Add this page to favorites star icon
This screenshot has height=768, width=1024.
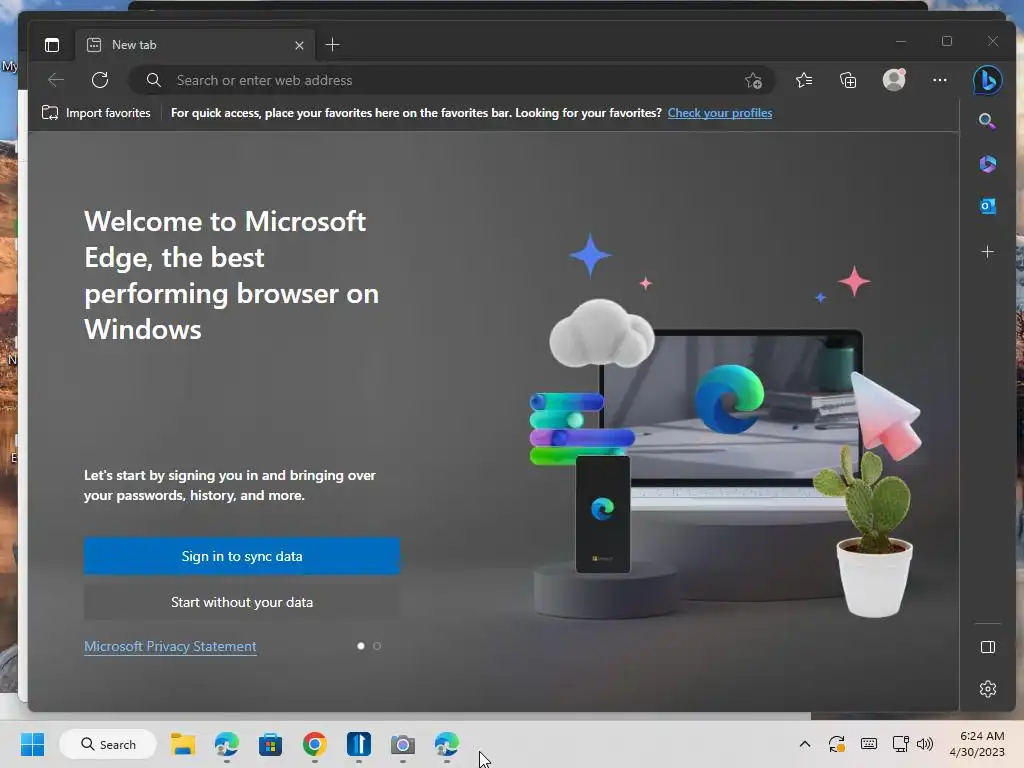(x=753, y=80)
